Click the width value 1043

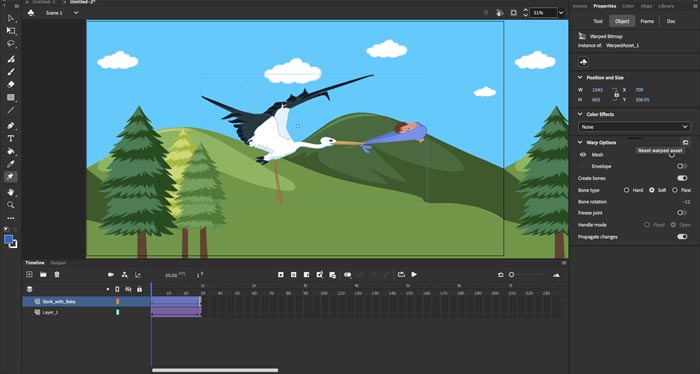coord(597,90)
